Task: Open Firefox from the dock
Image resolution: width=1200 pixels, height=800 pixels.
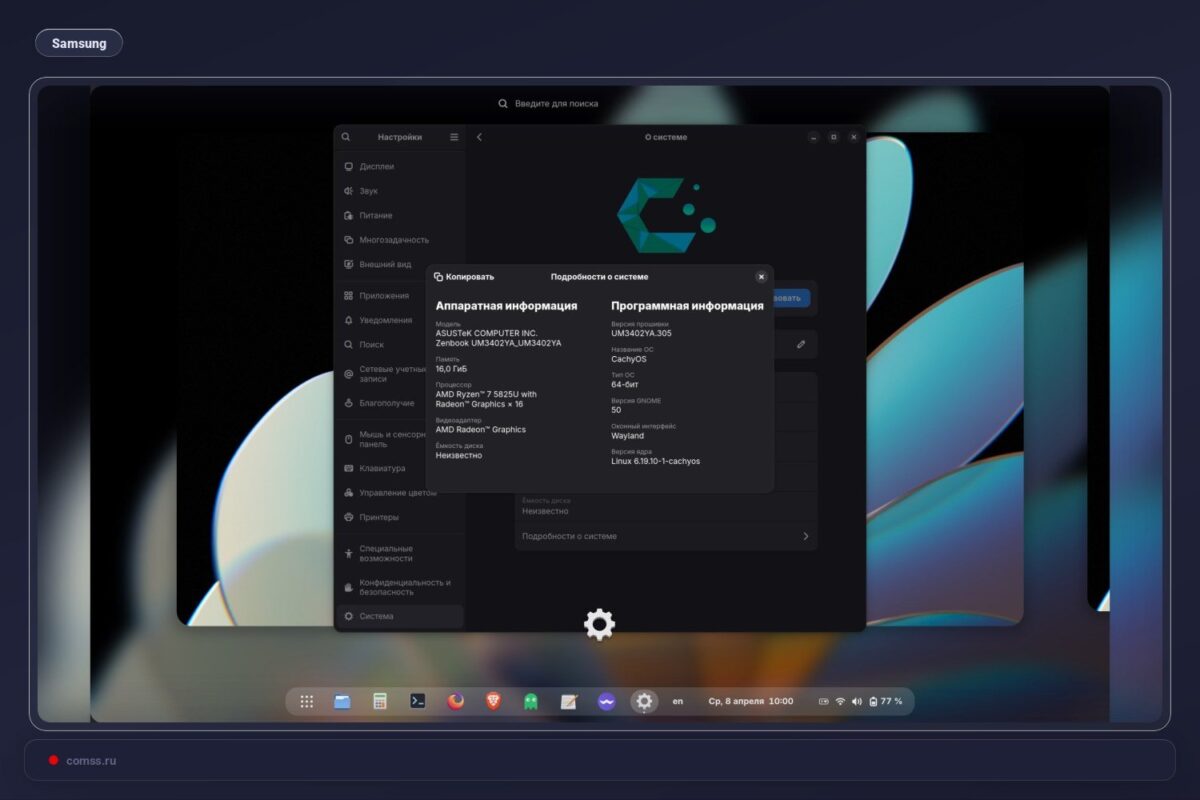Action: coord(456,701)
